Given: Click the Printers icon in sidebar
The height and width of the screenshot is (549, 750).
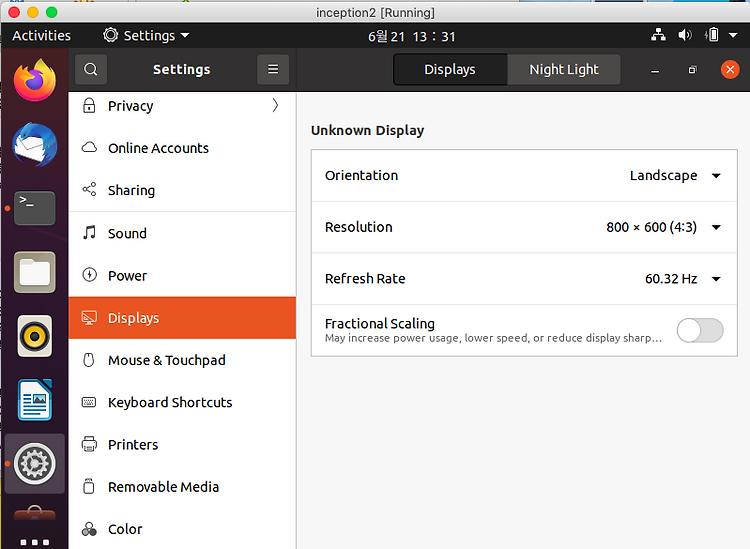Looking at the screenshot, I should (x=89, y=444).
